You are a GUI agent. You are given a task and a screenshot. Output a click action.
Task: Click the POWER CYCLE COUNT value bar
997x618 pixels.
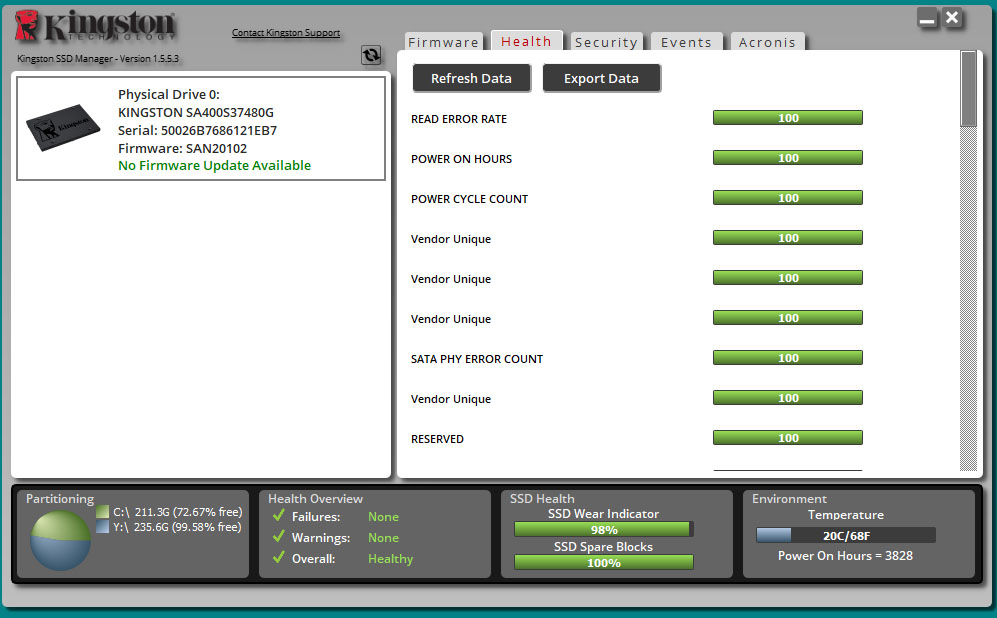coord(788,198)
